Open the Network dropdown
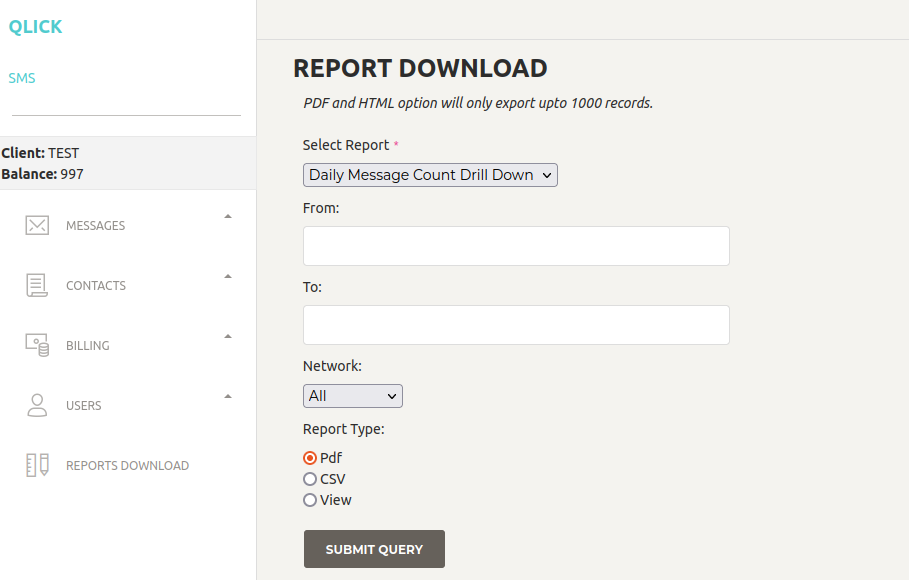This screenshot has height=580, width=909. pos(352,396)
